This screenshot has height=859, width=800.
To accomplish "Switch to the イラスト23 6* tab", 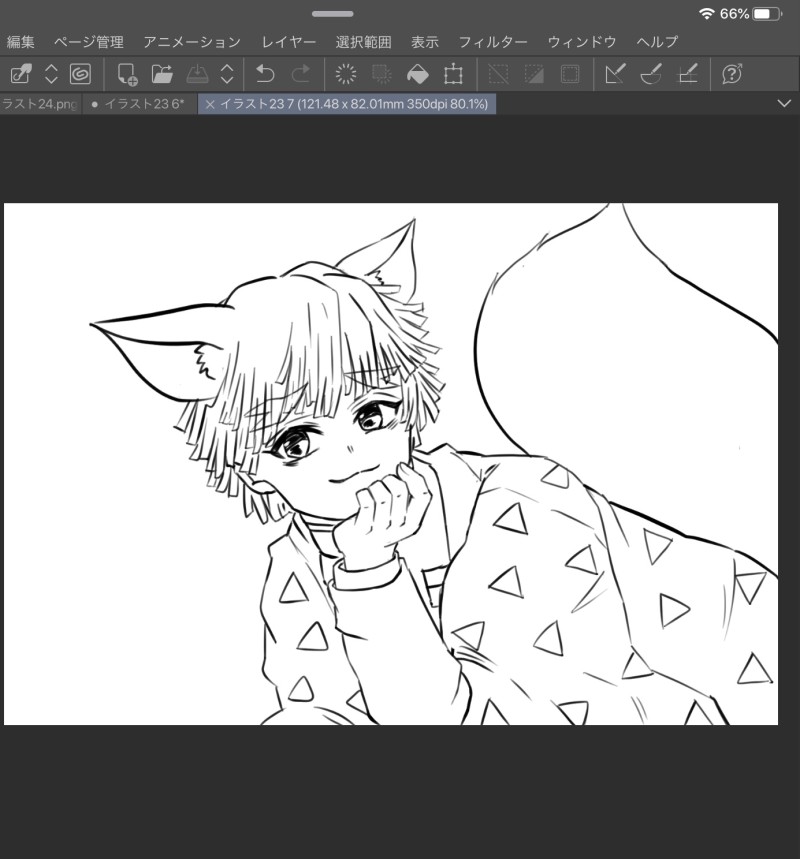I will point(139,104).
